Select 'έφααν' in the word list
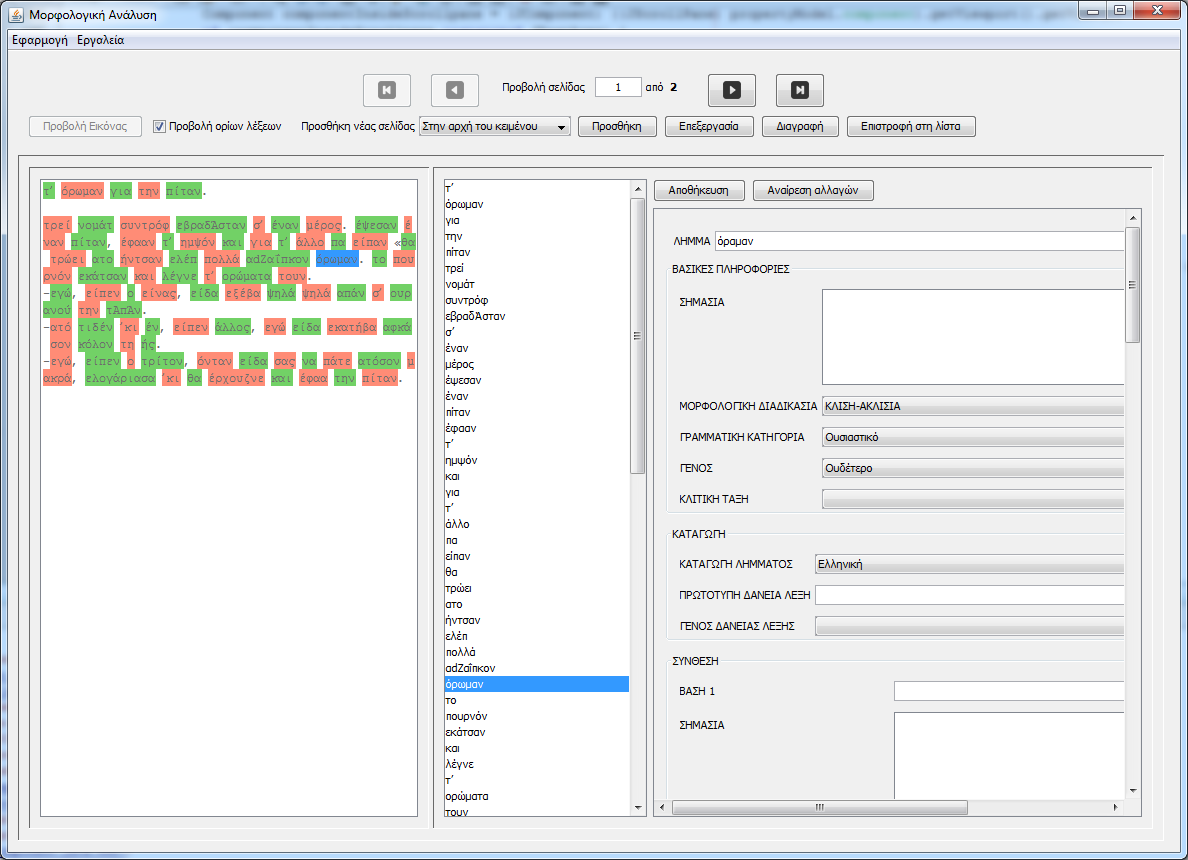 click(536, 428)
